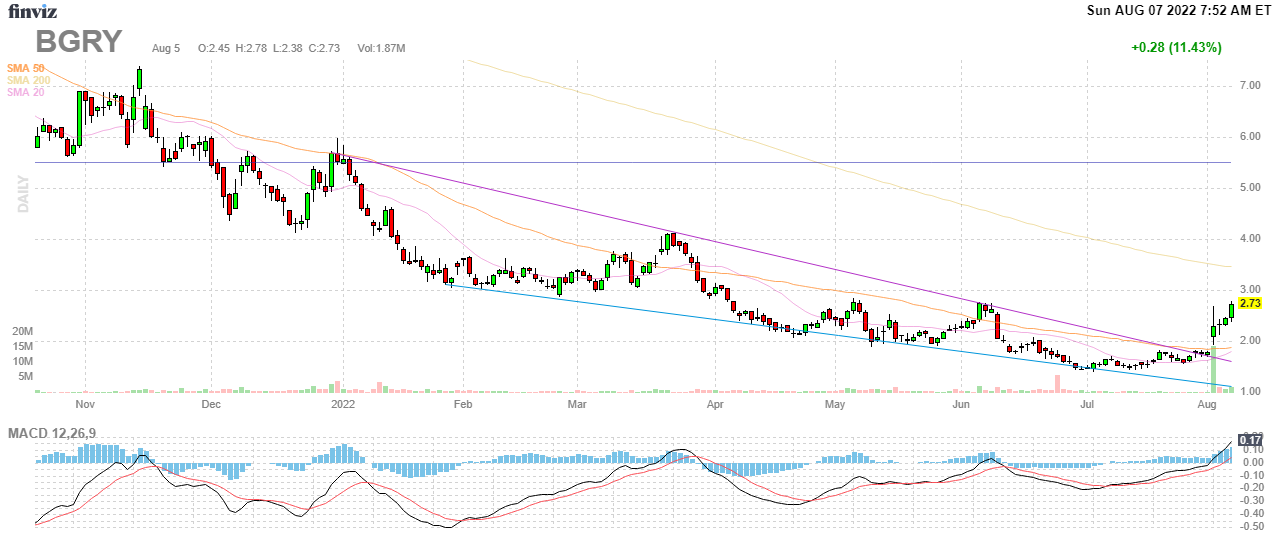Click the 2022 marker on the time axis
The image size is (1280, 542).
(x=343, y=405)
